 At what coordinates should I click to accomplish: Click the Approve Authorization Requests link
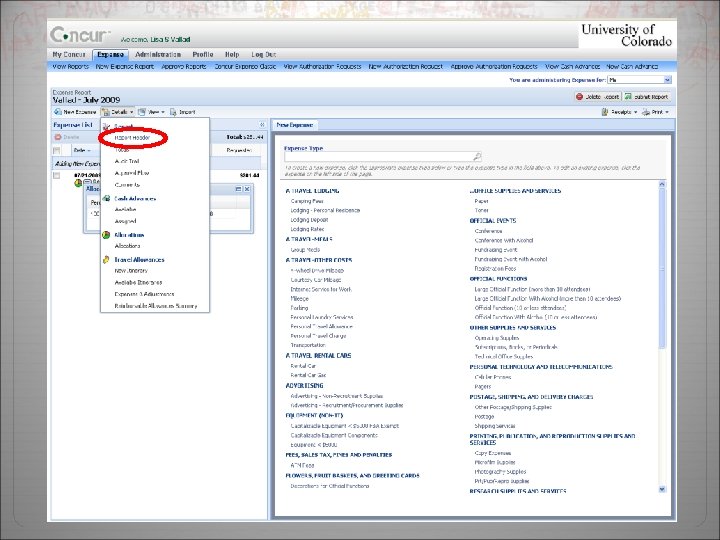(x=494, y=67)
